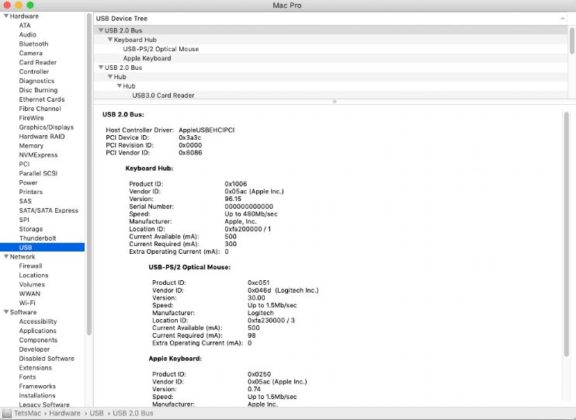The width and height of the screenshot is (576, 420).
Task: Select Components under Software
Action: (38, 340)
